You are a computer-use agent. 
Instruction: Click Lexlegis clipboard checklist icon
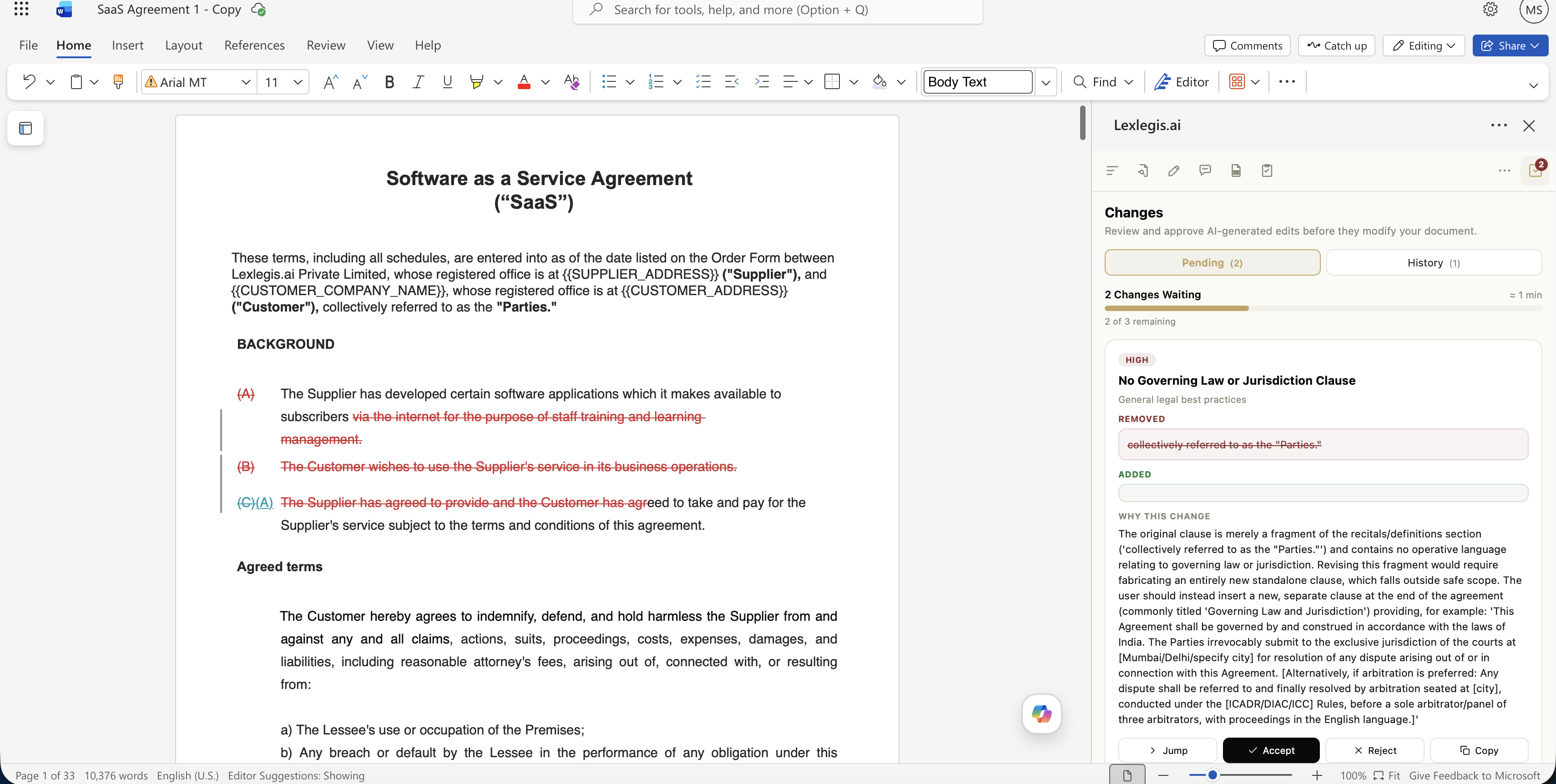pos(1267,171)
